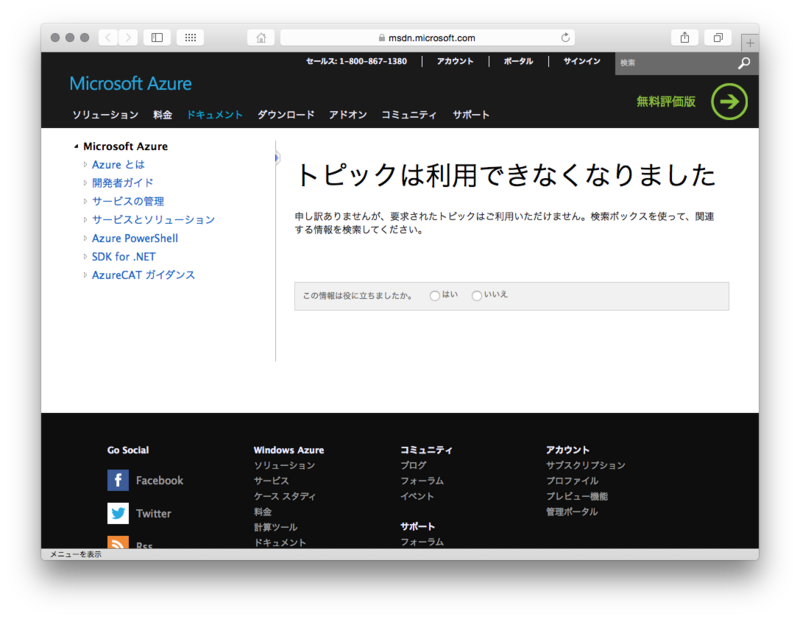The image size is (800, 619).
Task: Expand the Azure とは tree node
Action: coord(85,164)
